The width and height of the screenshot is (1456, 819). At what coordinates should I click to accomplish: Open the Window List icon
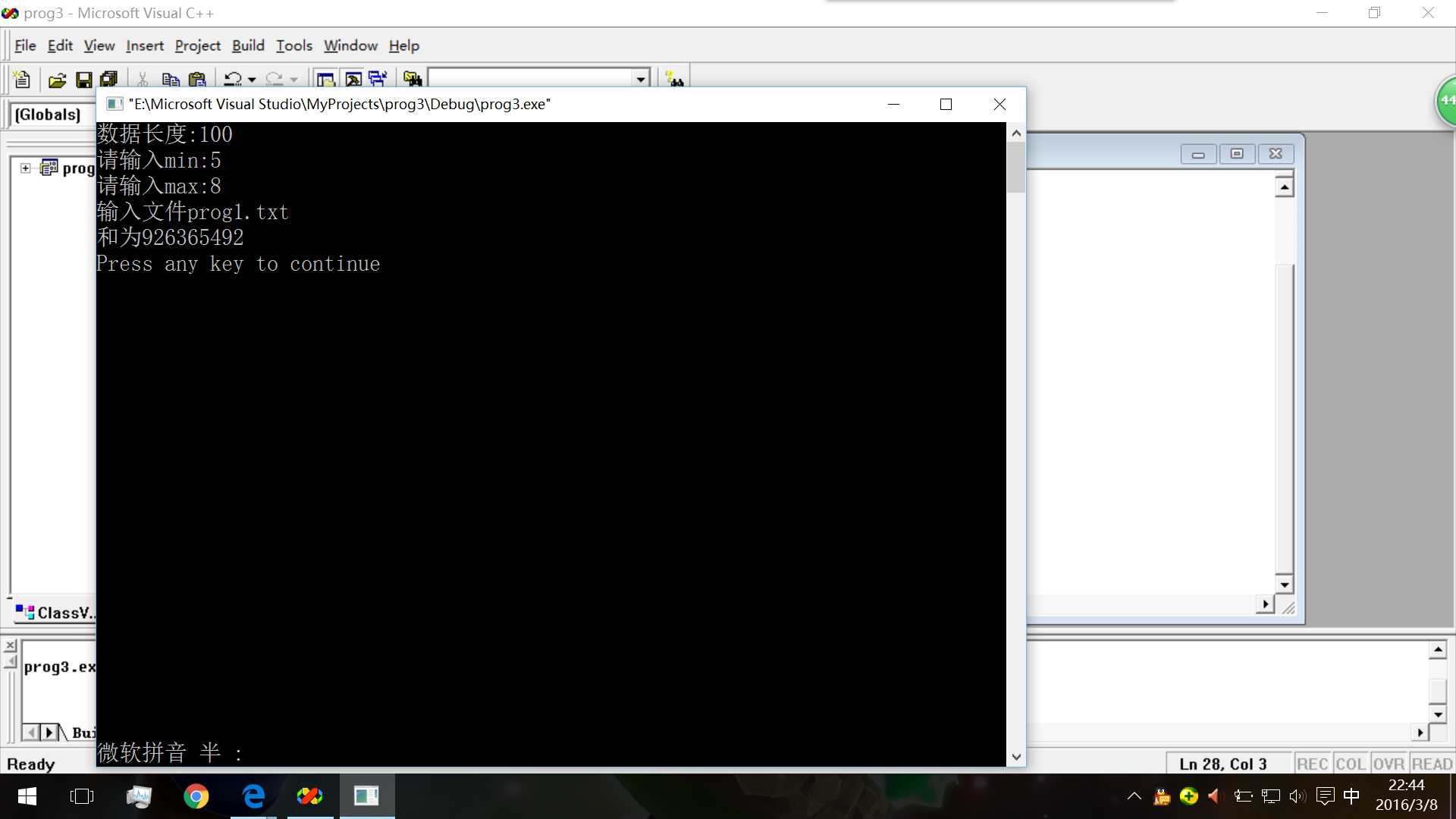378,79
